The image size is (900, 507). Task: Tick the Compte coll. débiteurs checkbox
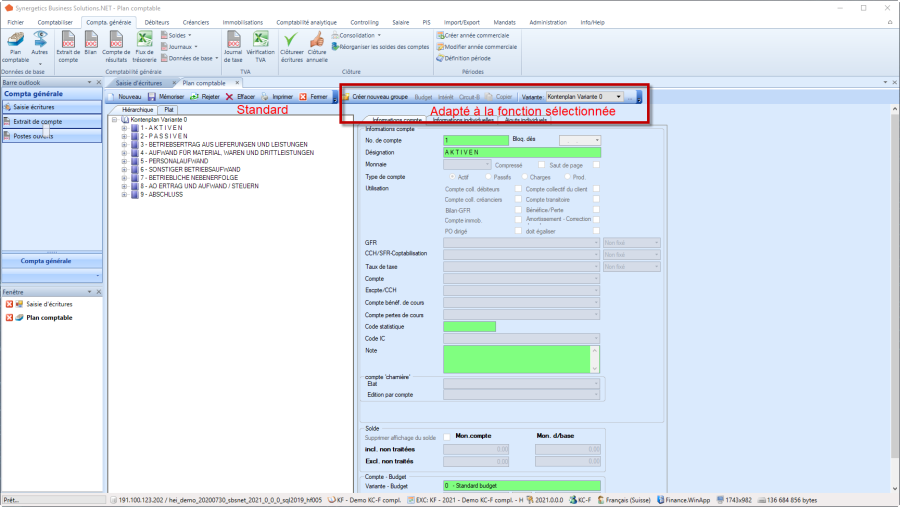tap(518, 188)
